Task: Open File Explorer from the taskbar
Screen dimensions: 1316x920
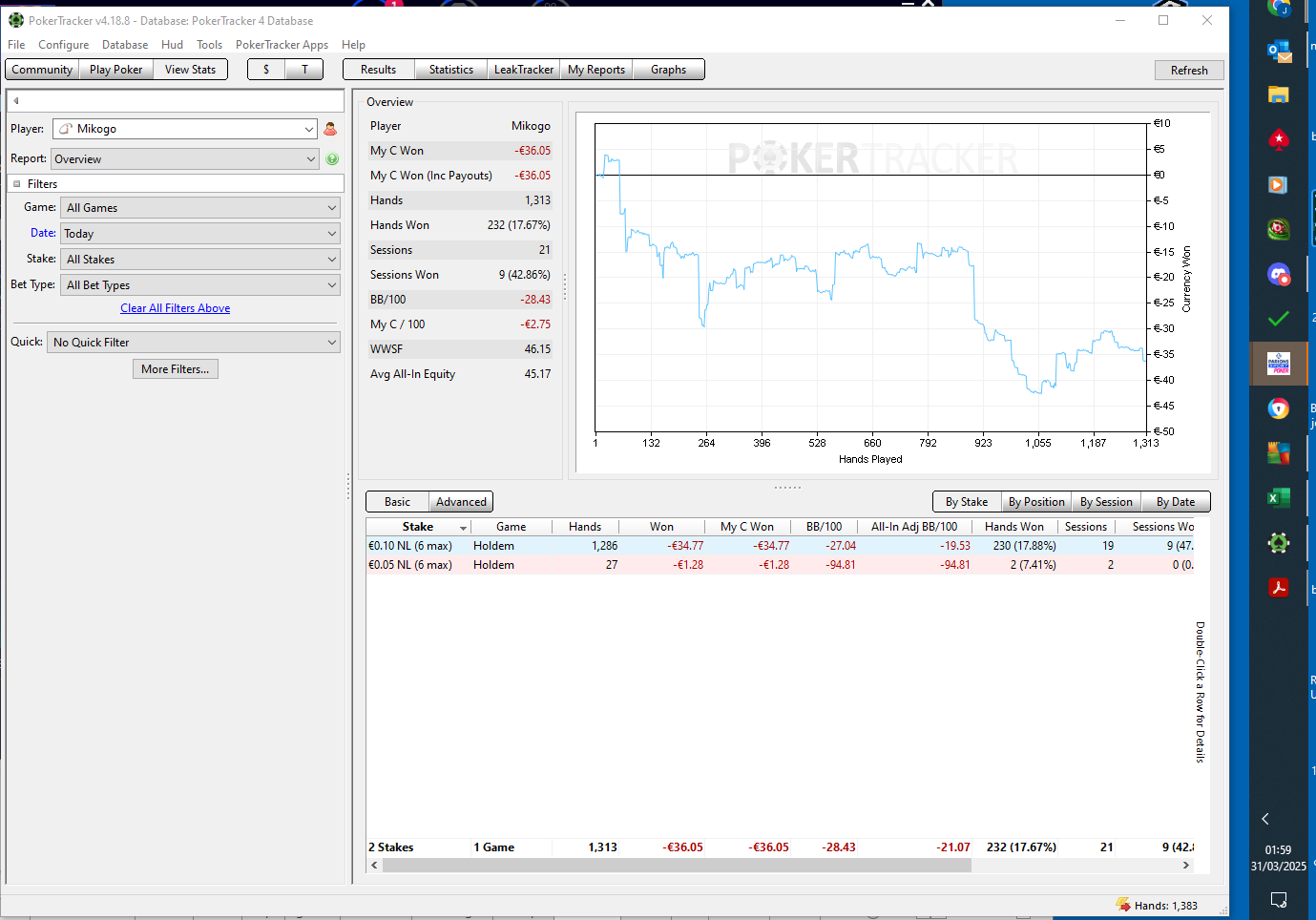Action: 1279,94
